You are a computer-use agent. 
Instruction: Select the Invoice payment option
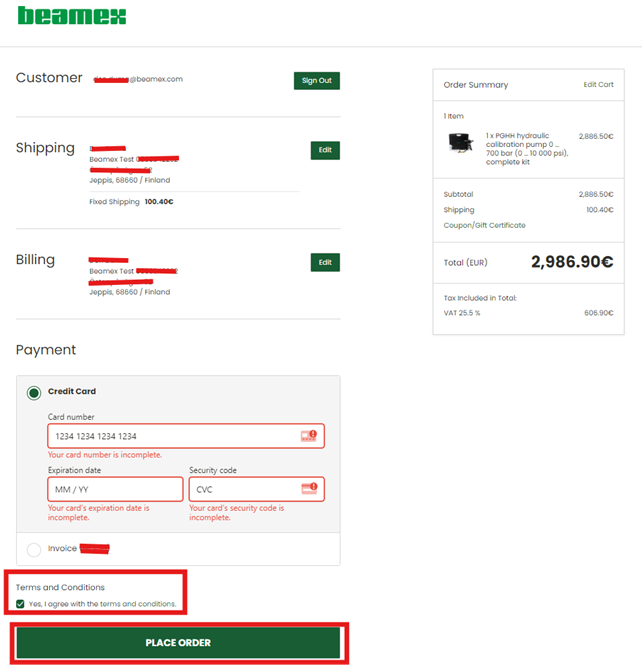[x=34, y=550]
